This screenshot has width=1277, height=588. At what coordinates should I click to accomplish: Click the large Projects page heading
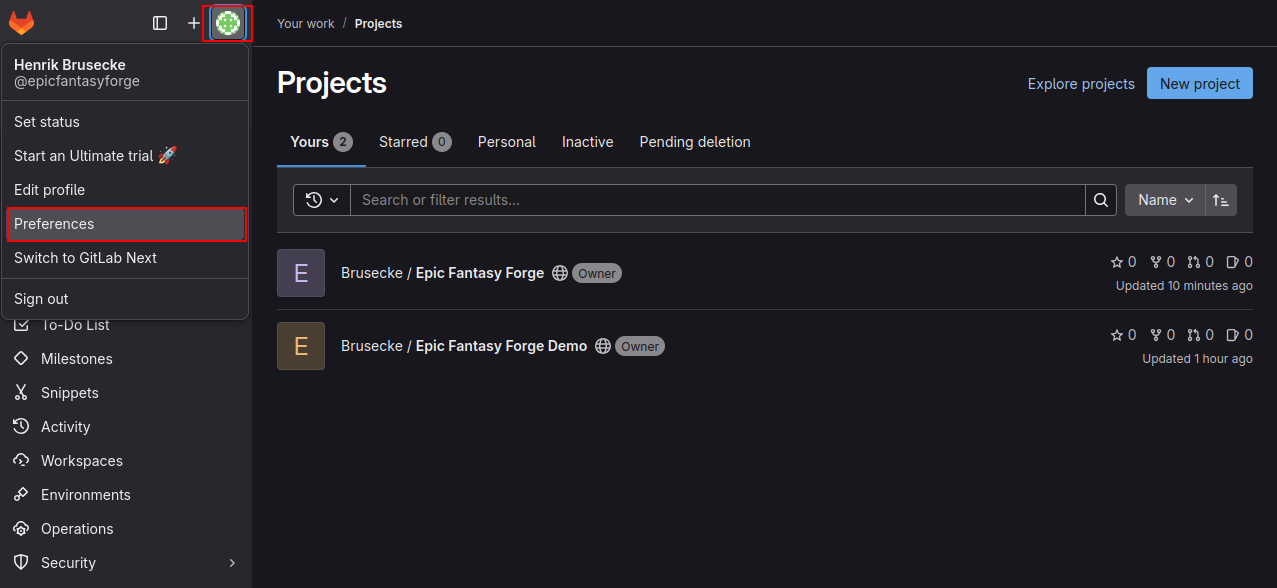[332, 83]
